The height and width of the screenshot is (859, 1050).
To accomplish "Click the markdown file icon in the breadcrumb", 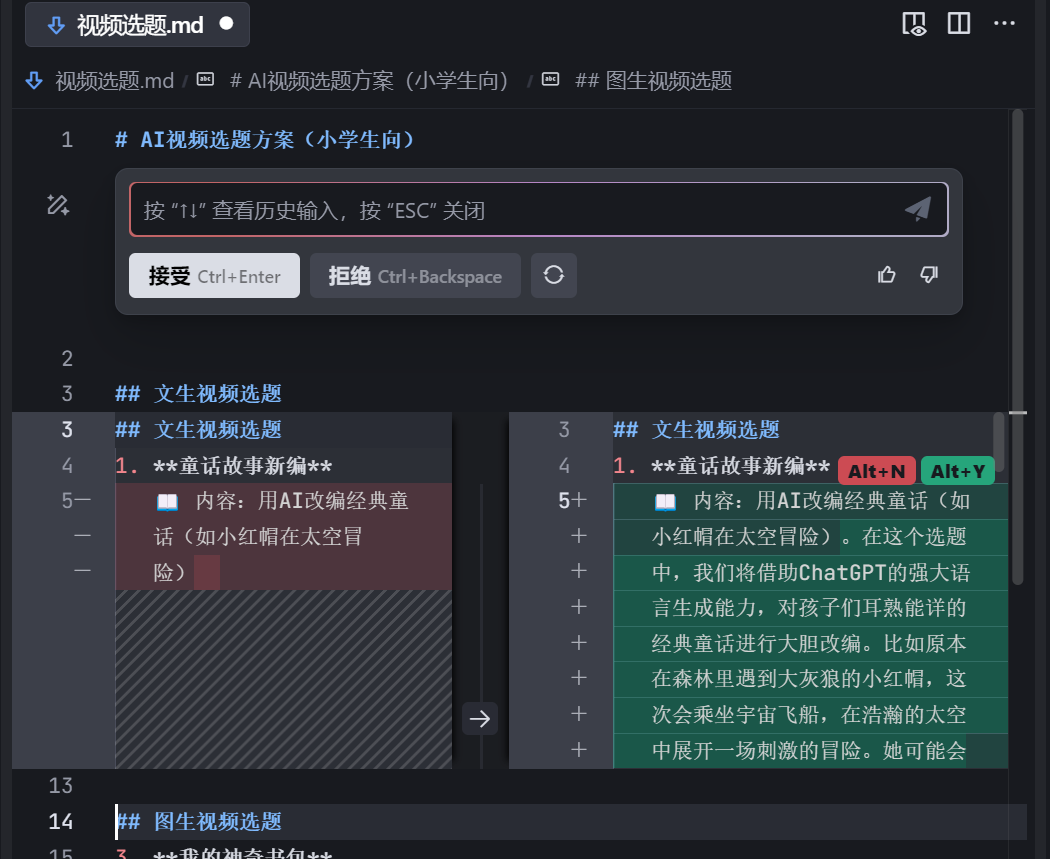I will click(34, 81).
